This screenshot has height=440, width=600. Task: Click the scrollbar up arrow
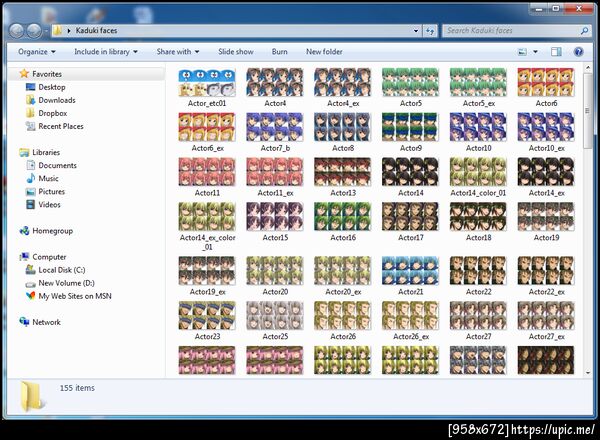pos(588,68)
